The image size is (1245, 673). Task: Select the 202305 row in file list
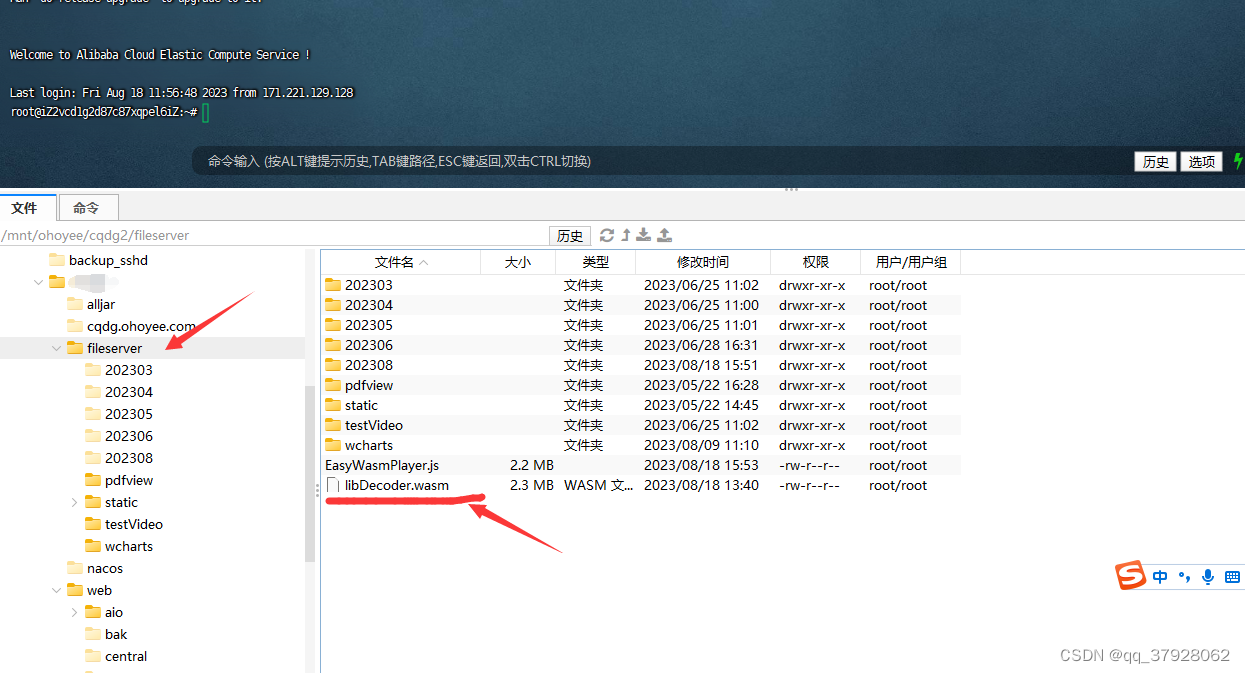[x=641, y=325]
